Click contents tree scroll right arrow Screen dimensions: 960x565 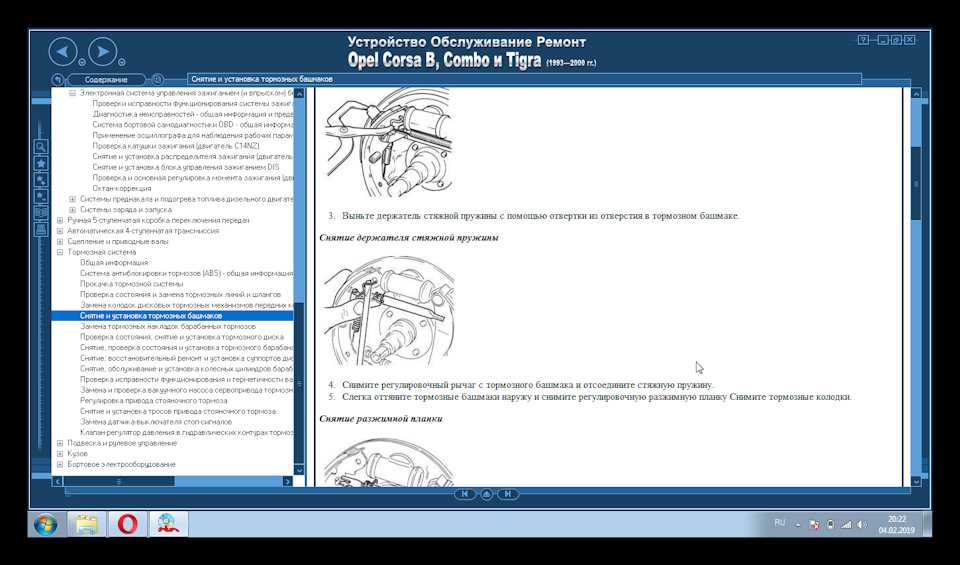(287, 482)
